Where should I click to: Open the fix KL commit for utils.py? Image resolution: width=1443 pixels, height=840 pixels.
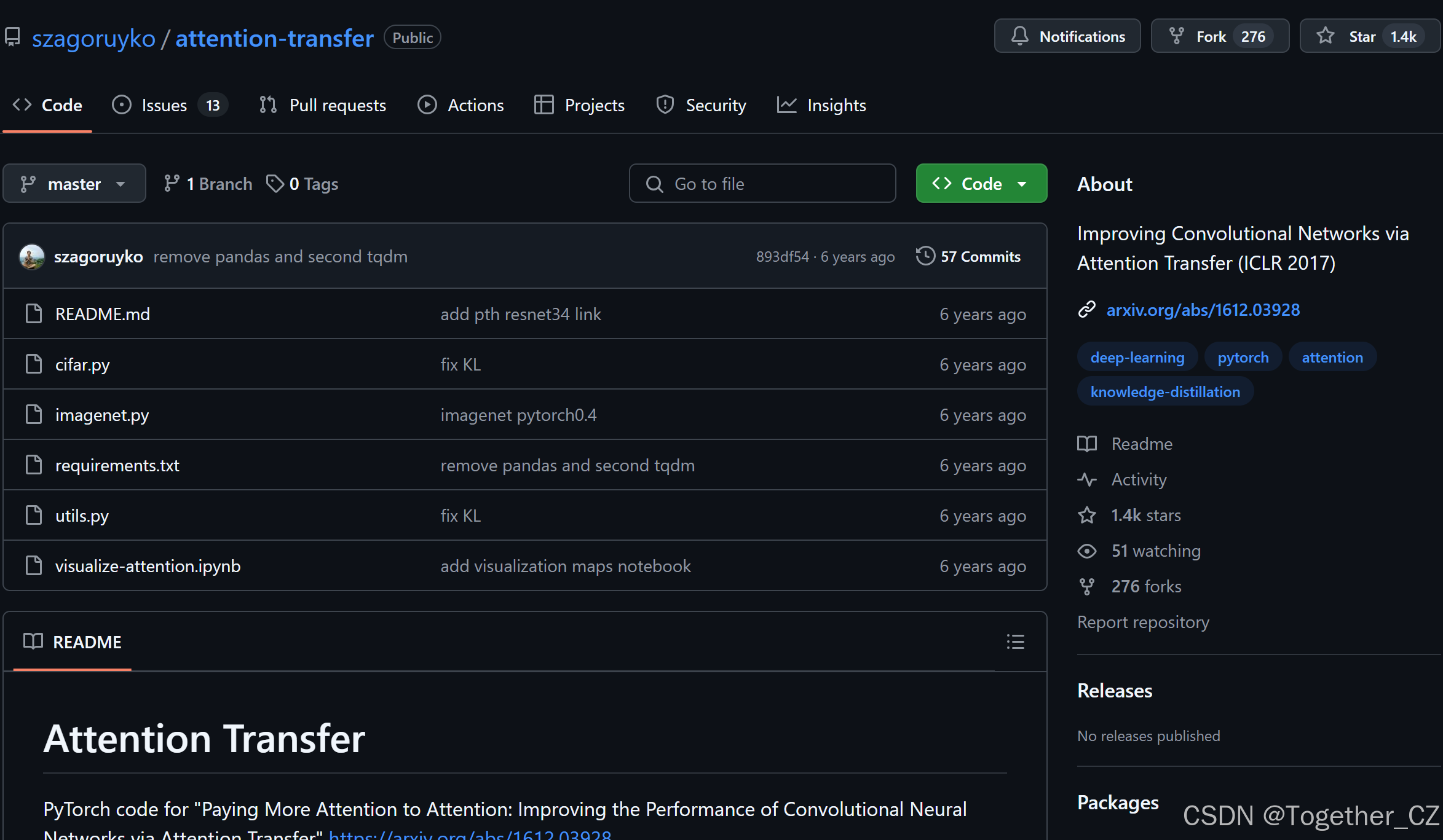[x=461, y=516]
